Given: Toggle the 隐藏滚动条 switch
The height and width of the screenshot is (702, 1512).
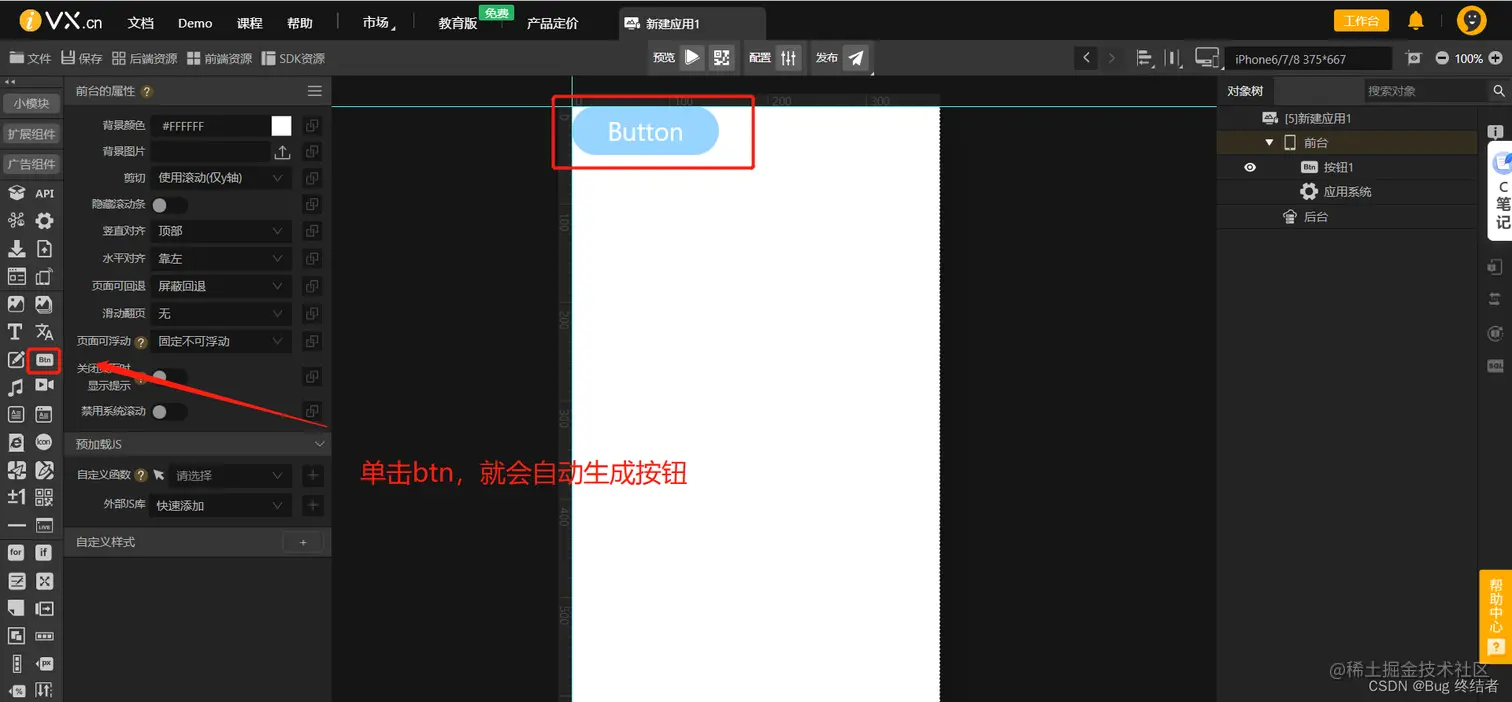Looking at the screenshot, I should click(x=168, y=204).
